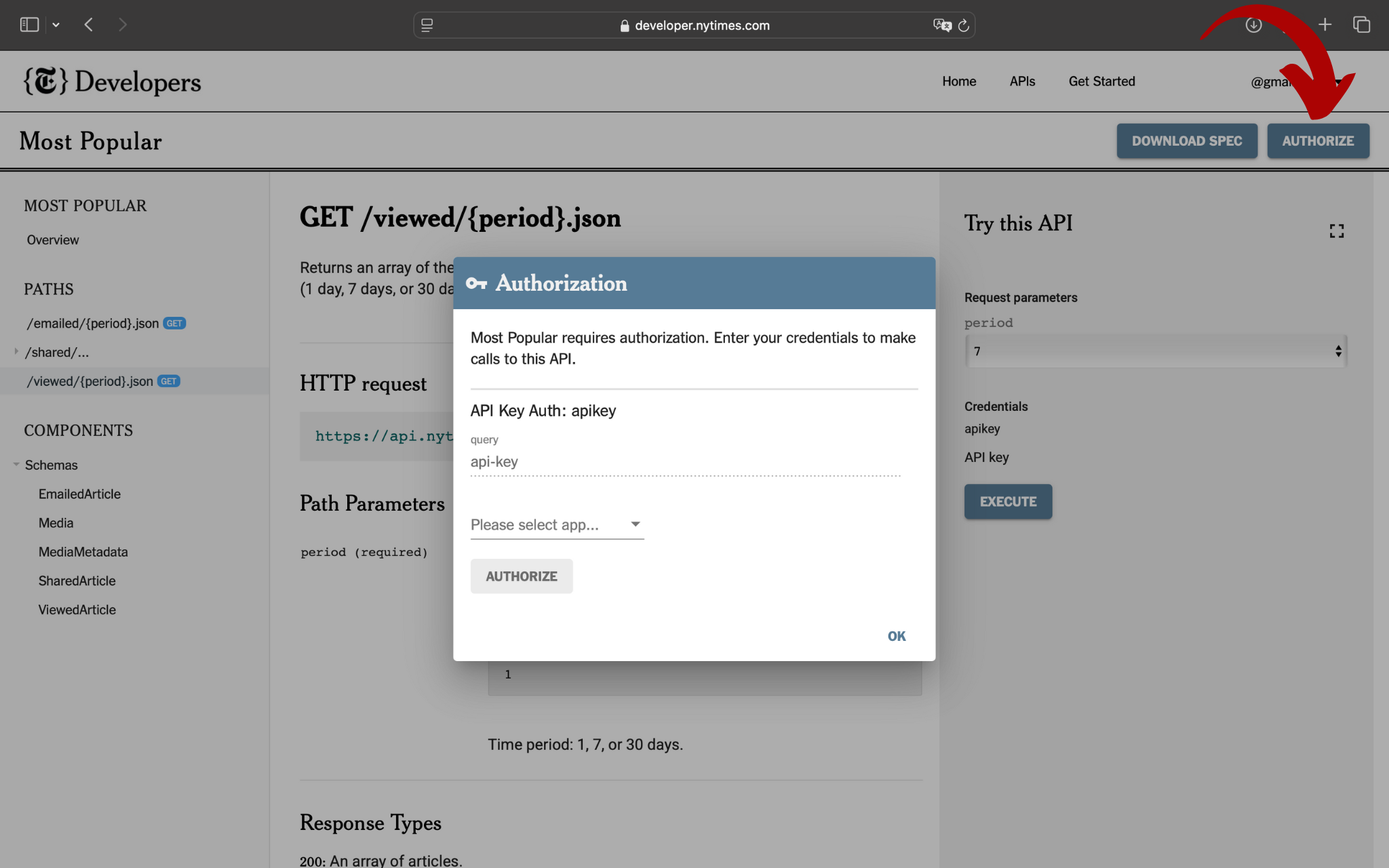Viewport: 1389px width, 868px height.
Task: Open the @gmail account menu
Action: click(x=1295, y=82)
